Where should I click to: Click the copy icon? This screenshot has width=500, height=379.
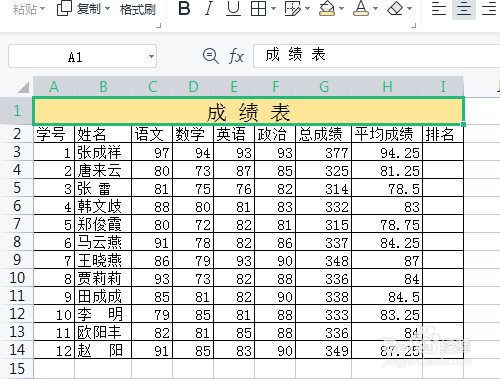click(x=64, y=8)
